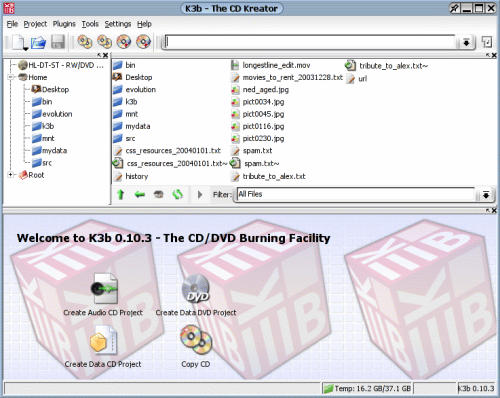Open the Tools menu

click(x=90, y=24)
